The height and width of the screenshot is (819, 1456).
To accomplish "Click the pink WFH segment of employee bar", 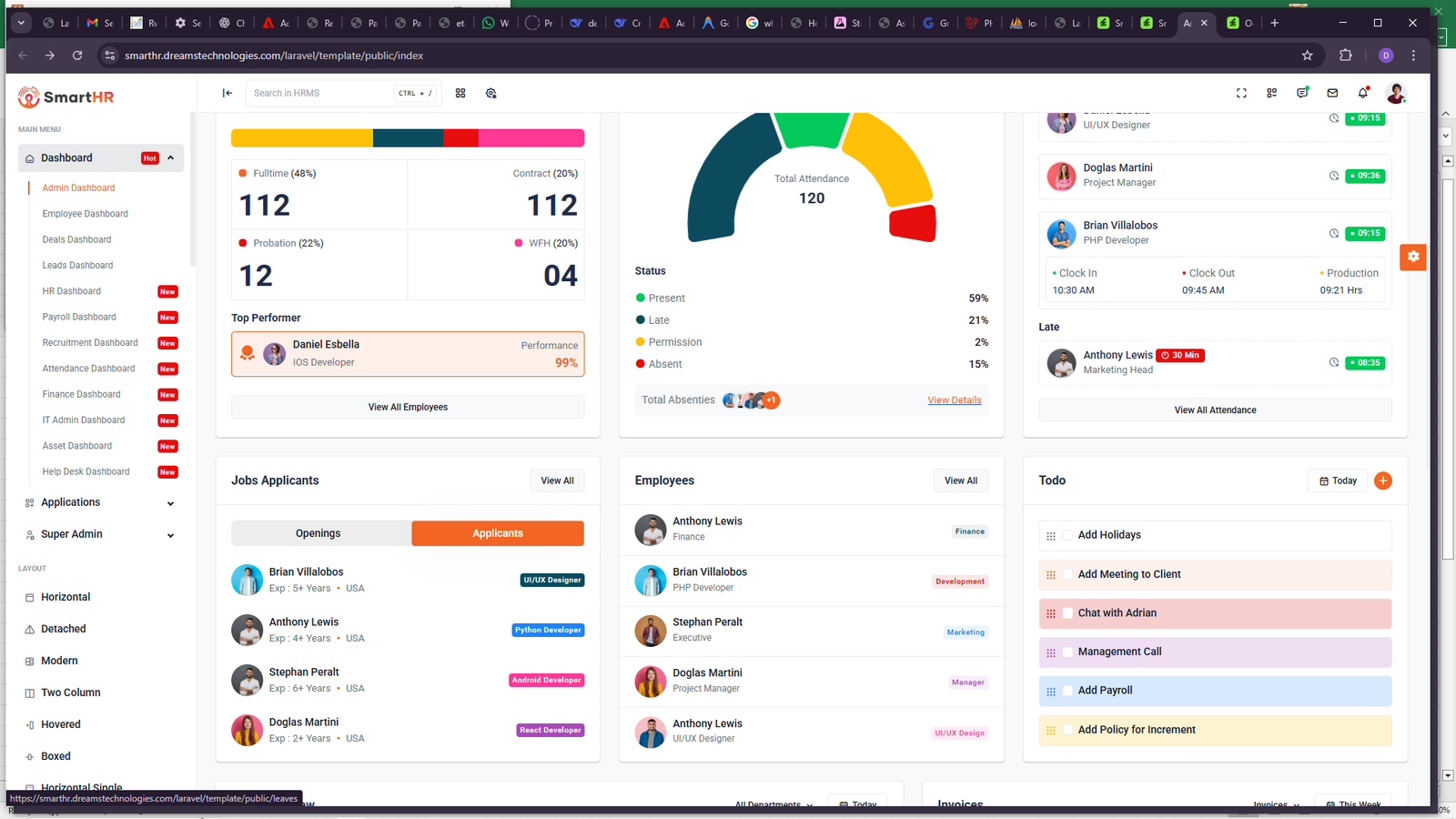I will pyautogui.click(x=531, y=138).
